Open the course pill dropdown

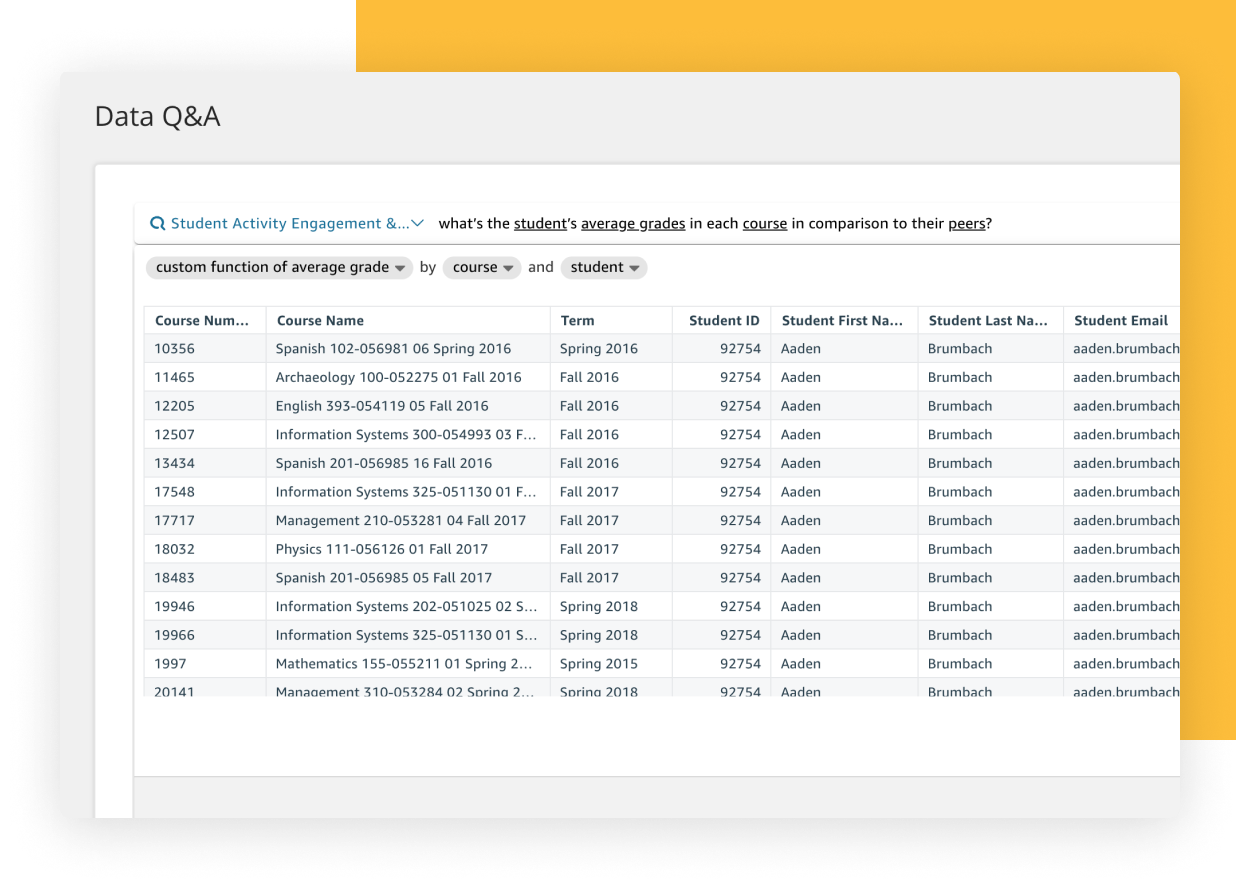481,267
